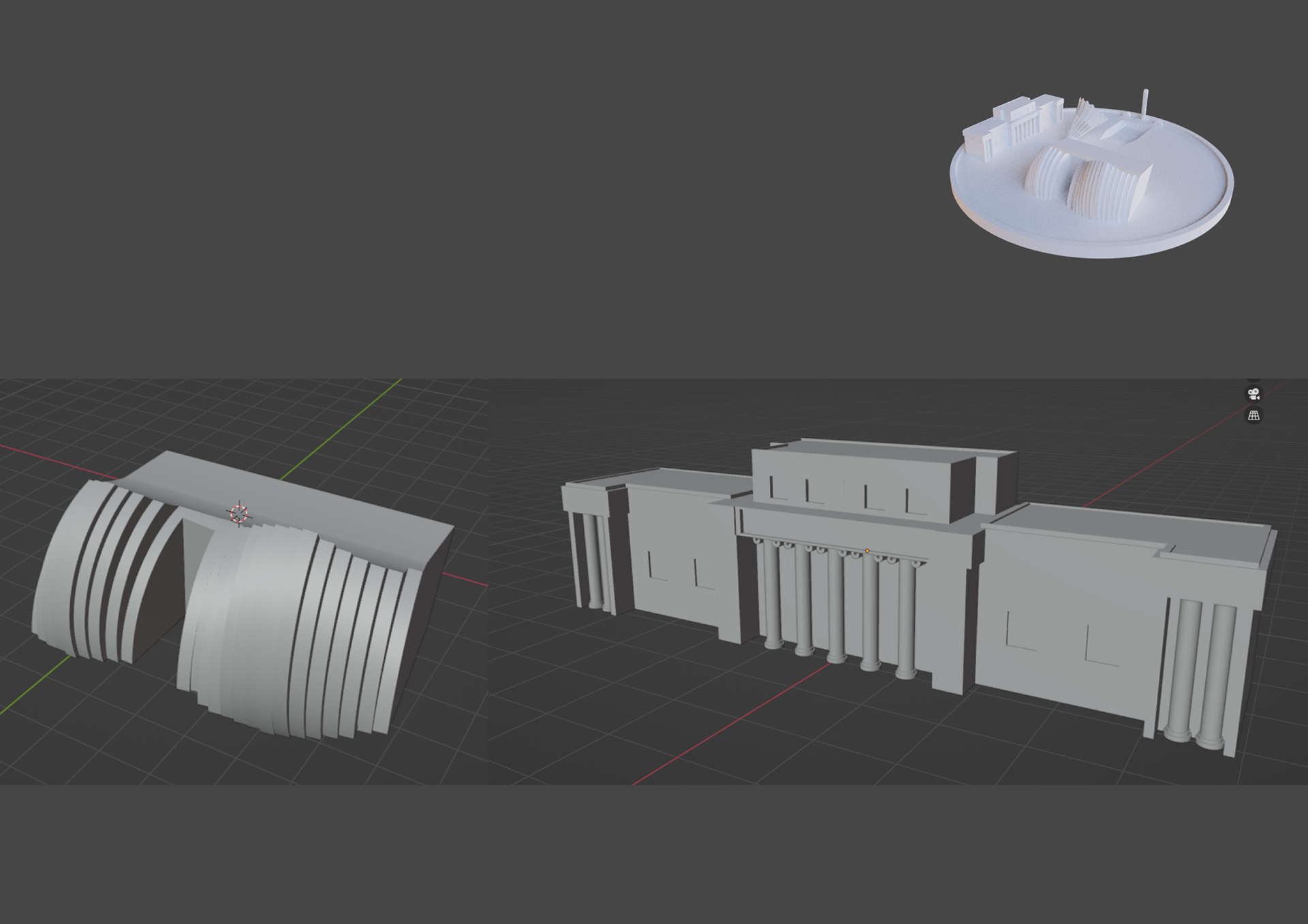Viewport: 1308px width, 924px height.
Task: Switch perspective/orthographic with the grid icon
Action: click(1253, 415)
